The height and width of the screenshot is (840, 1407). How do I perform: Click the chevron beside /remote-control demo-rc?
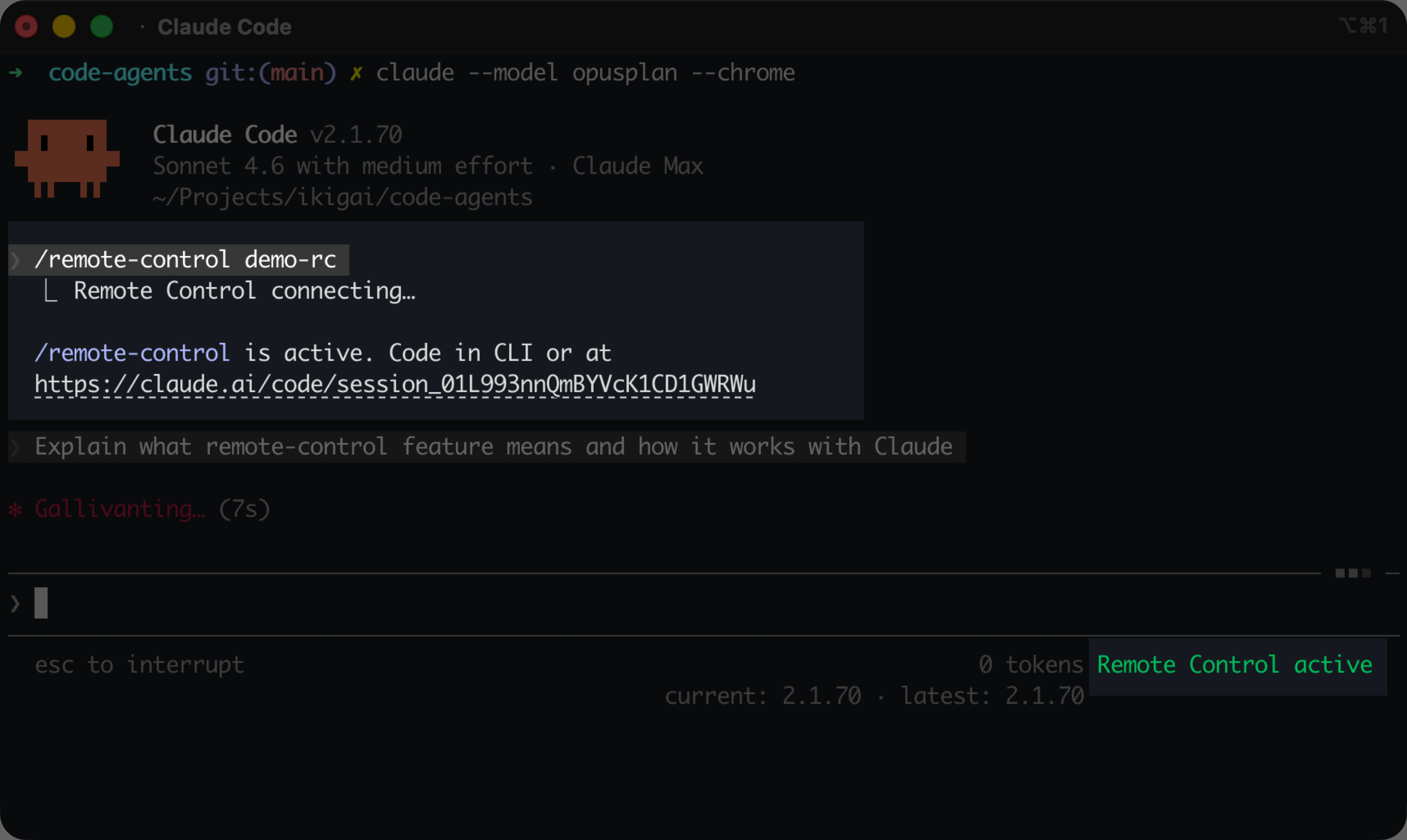(15, 260)
